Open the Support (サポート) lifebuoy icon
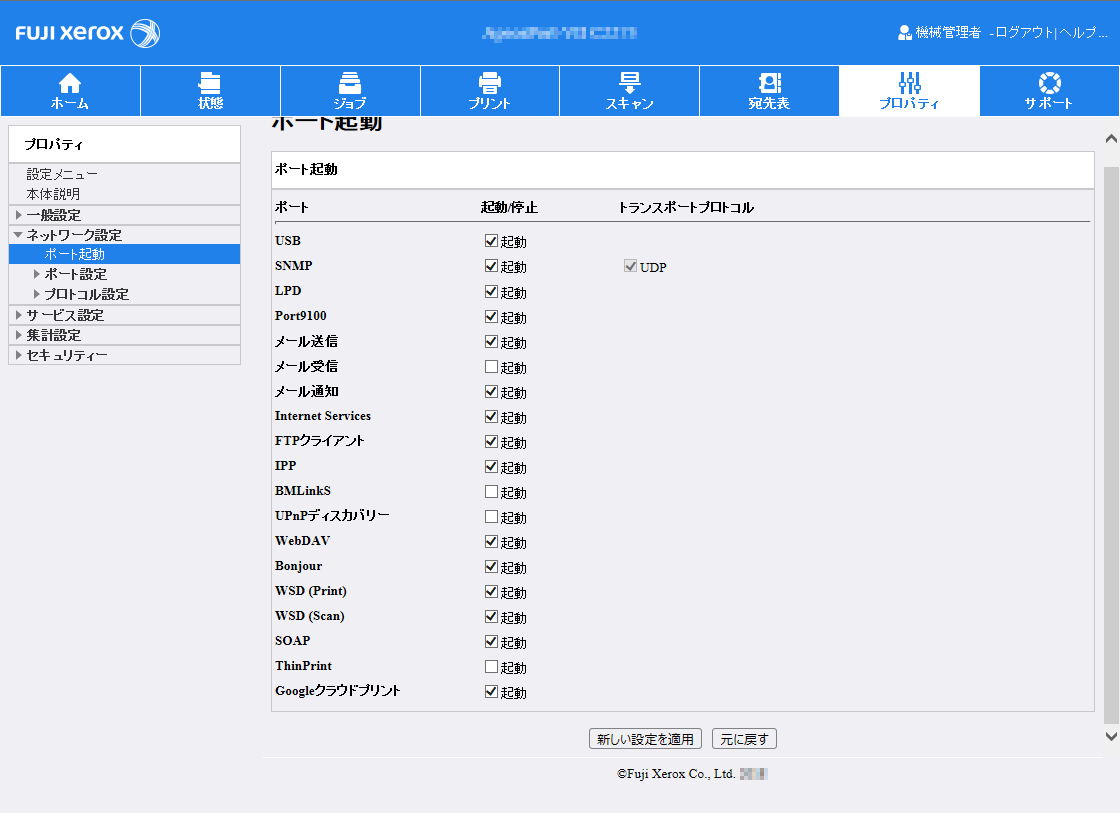This screenshot has width=1120, height=813. click(1048, 83)
